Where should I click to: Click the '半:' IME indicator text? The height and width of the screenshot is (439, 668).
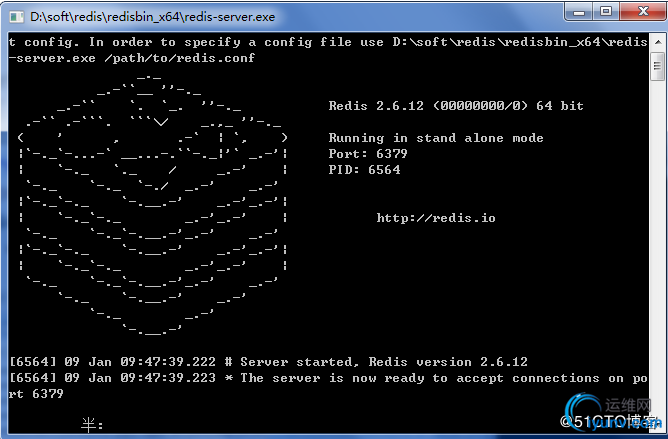coord(92,425)
